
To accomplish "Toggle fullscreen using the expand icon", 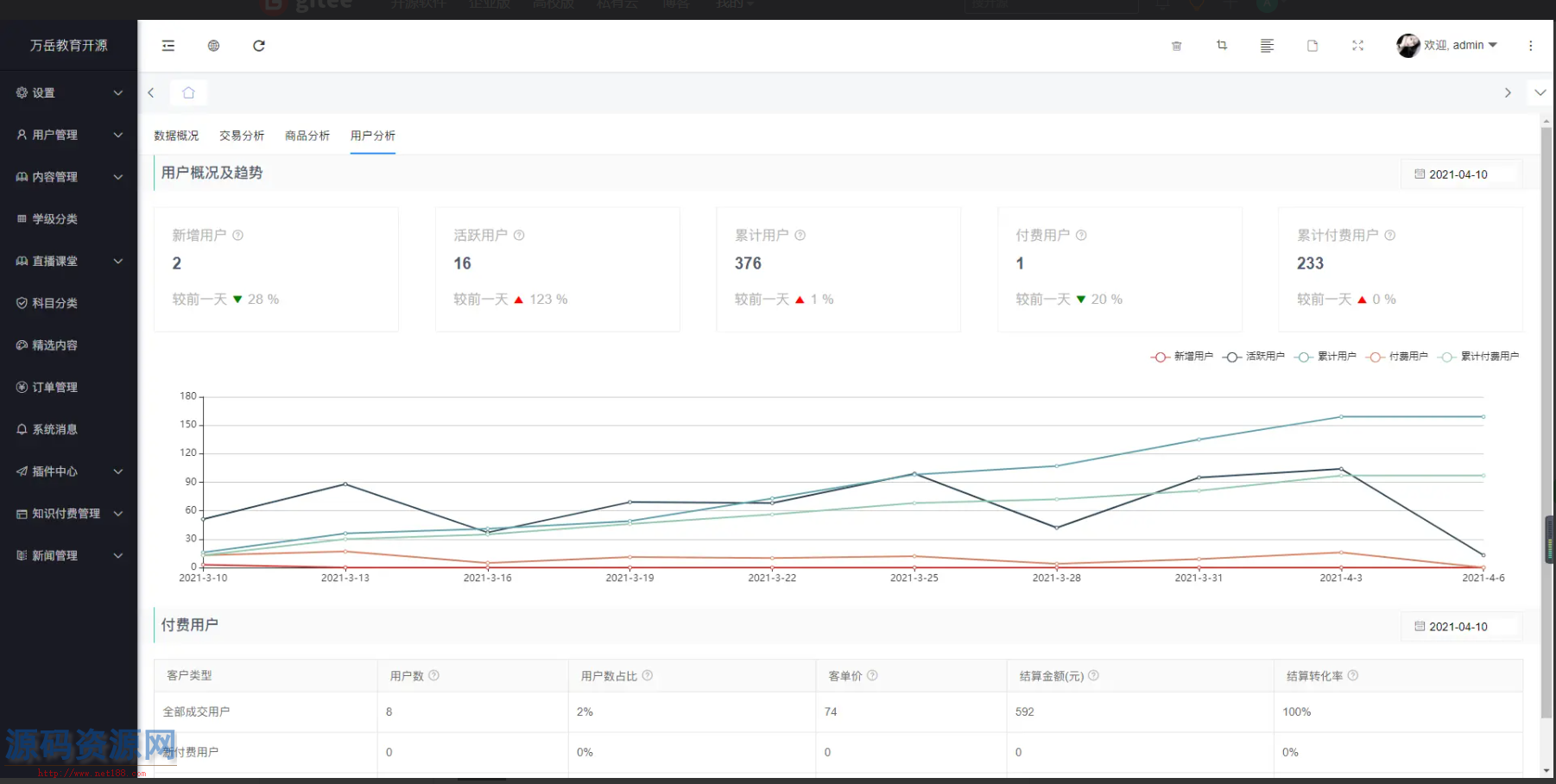I will [1357, 46].
